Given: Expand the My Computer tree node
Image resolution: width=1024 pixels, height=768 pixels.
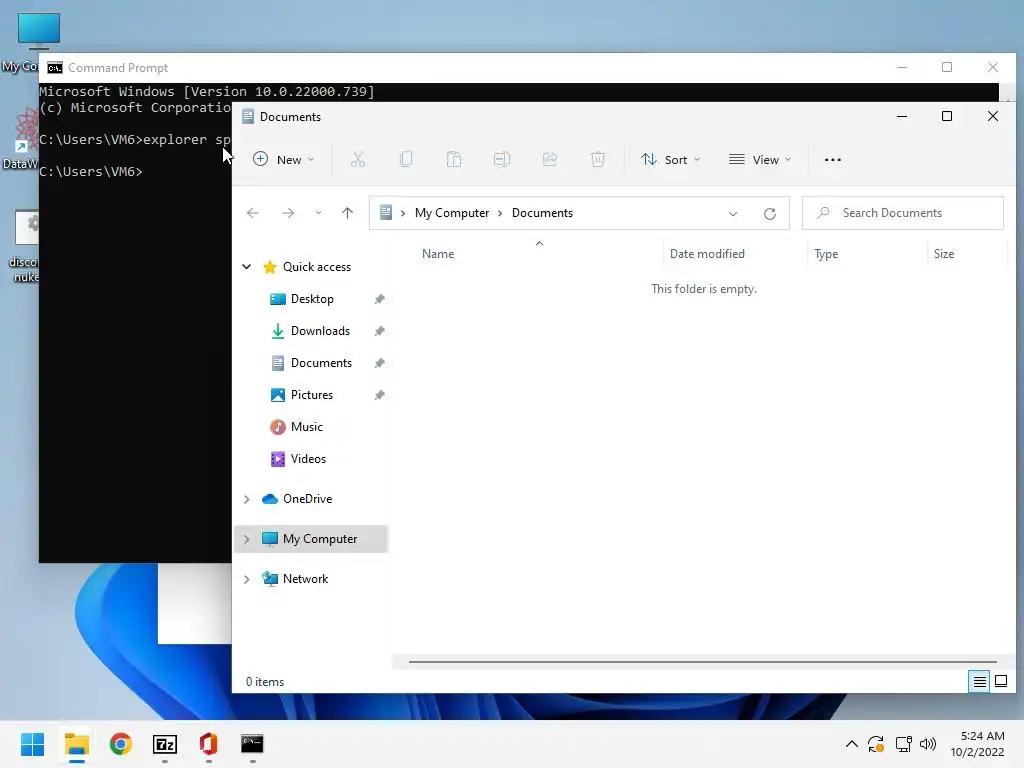Looking at the screenshot, I should [x=247, y=539].
